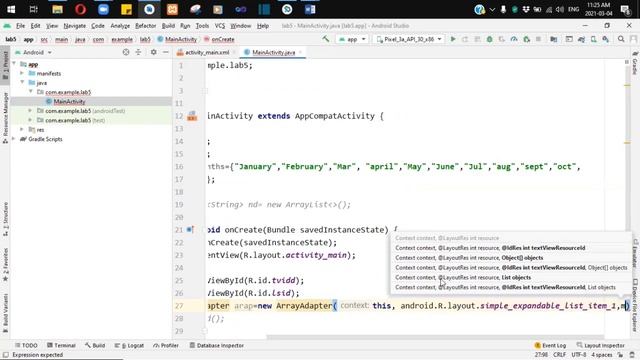Click Select Opened File target icon
The width and height of the screenshot is (640, 360).
tap(126, 52)
